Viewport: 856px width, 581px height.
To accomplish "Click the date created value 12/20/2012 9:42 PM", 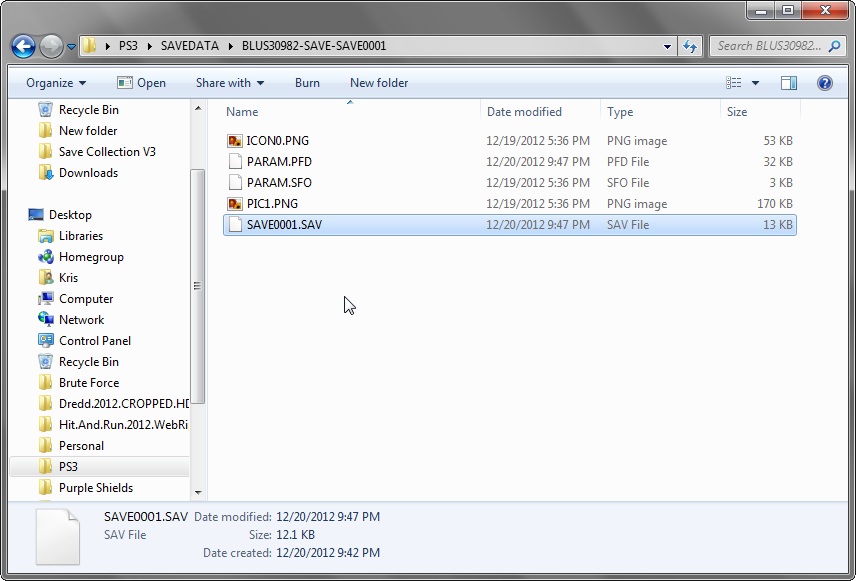I will click(328, 553).
